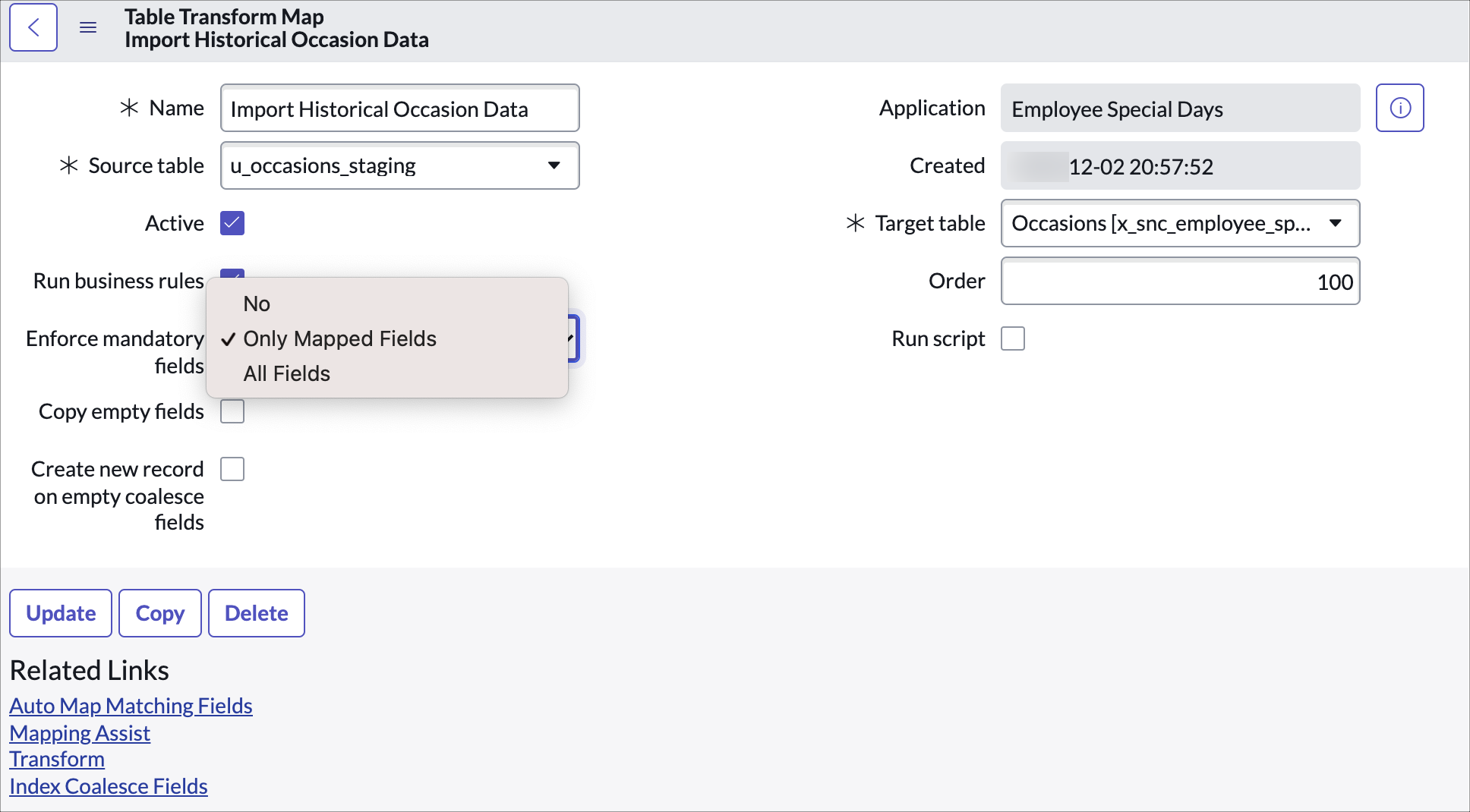Click the Mapping Assist link
This screenshot has width=1470, height=812.
pyautogui.click(x=80, y=732)
